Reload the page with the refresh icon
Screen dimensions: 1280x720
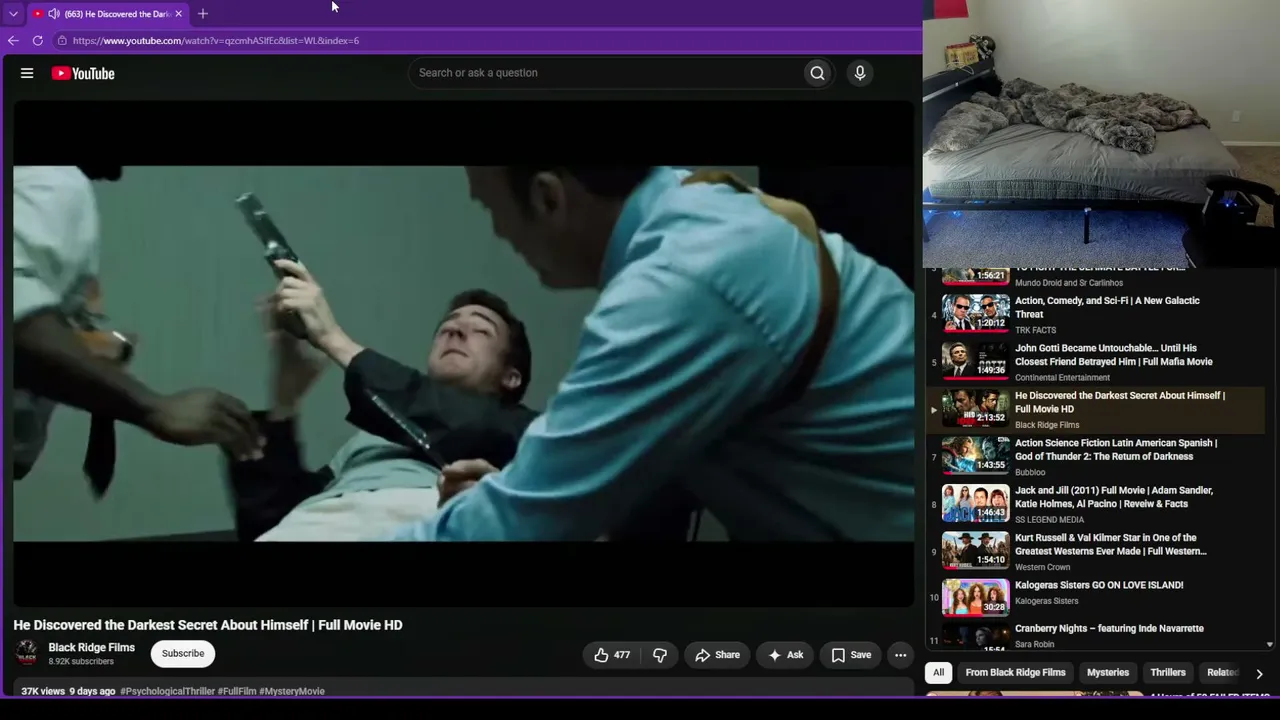[x=38, y=41]
